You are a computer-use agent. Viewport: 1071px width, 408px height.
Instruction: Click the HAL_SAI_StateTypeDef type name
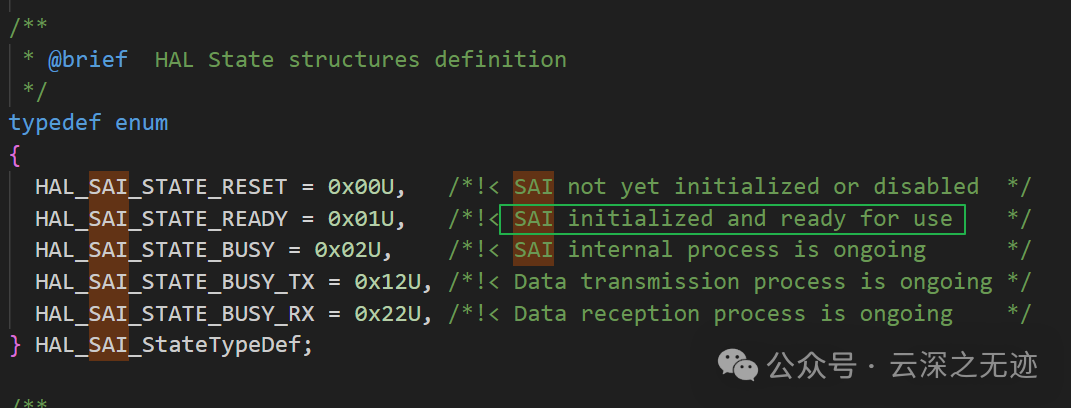[168, 345]
